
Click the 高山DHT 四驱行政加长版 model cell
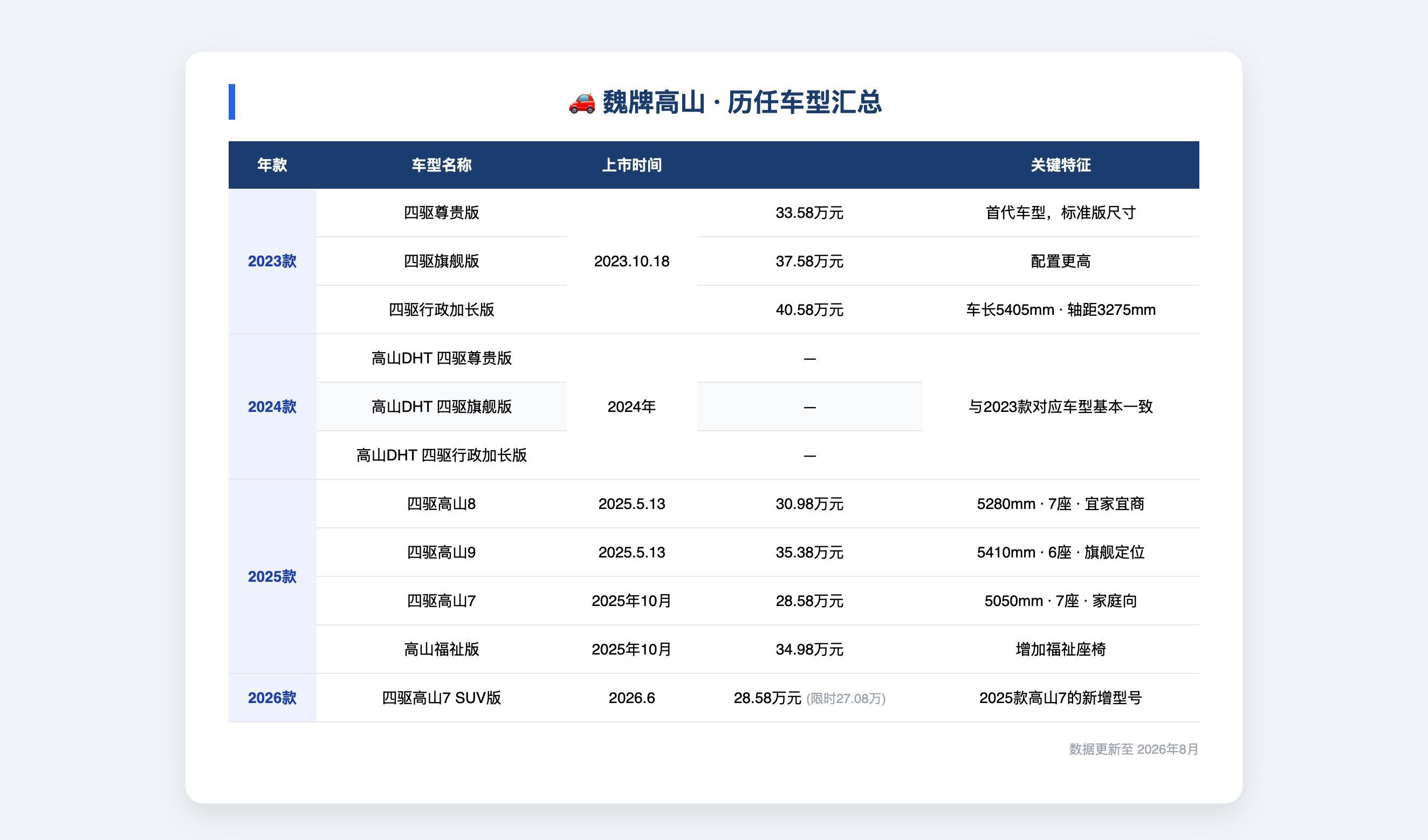point(442,456)
